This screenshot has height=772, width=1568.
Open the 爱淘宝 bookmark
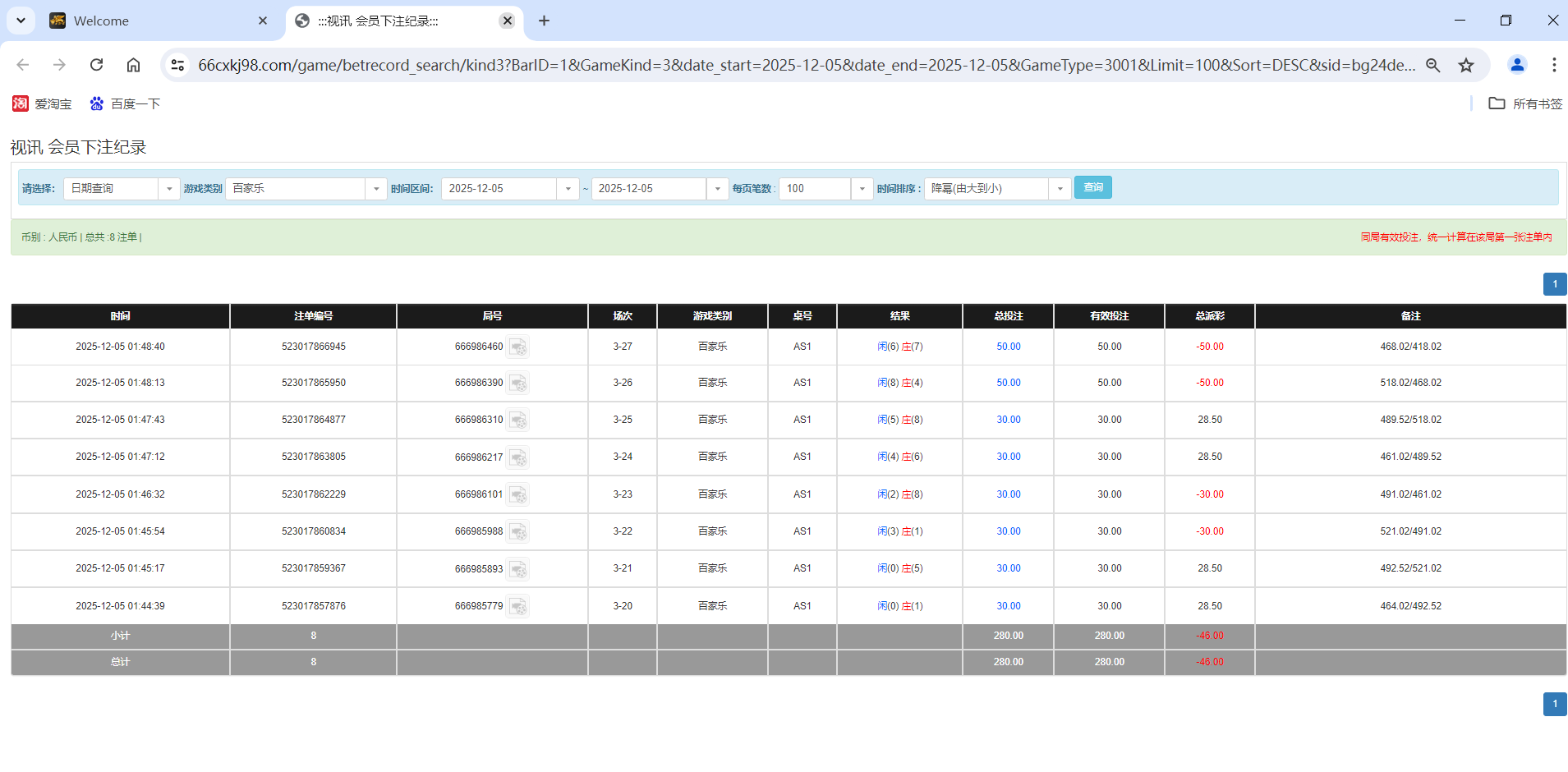[x=42, y=103]
